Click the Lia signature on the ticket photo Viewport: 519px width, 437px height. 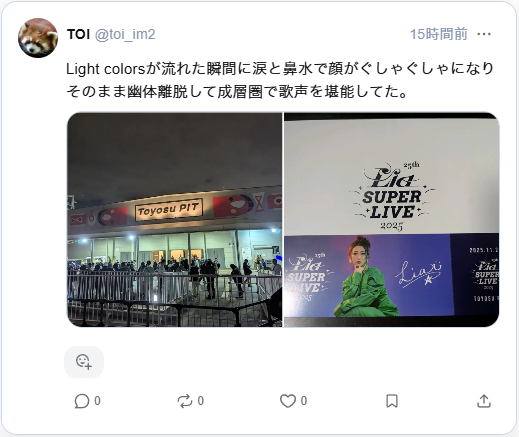pos(419,274)
